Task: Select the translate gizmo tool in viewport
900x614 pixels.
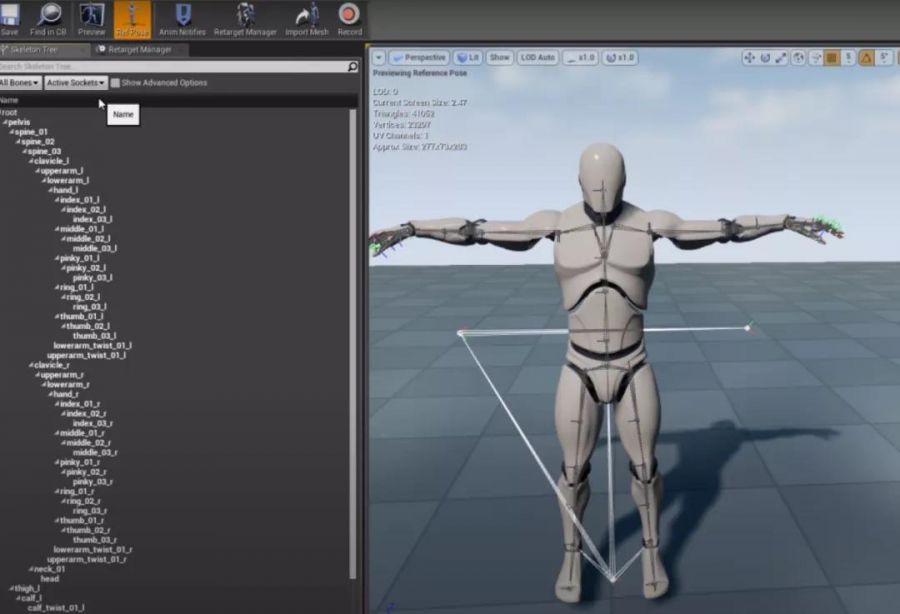Action: tap(749, 58)
